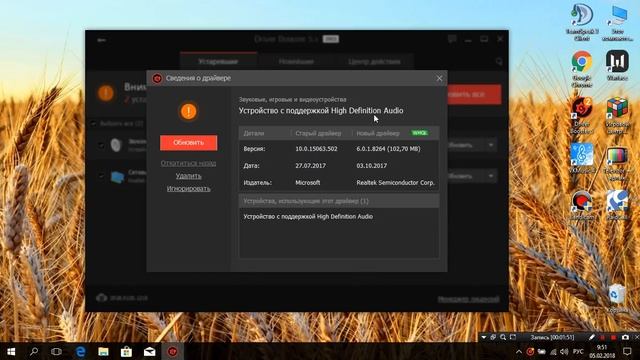Toggle checkbox of first driver row
The image size is (640, 360).
pyautogui.click(x=101, y=145)
